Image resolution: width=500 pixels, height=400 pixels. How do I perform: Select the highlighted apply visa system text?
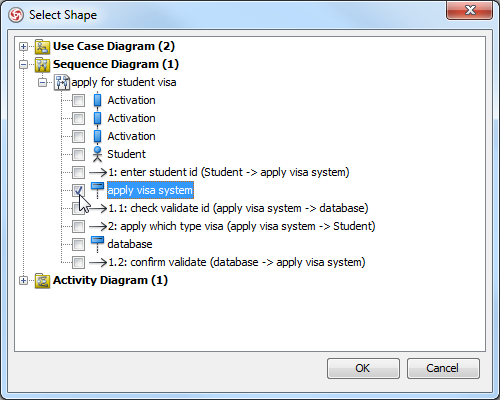(x=150, y=190)
